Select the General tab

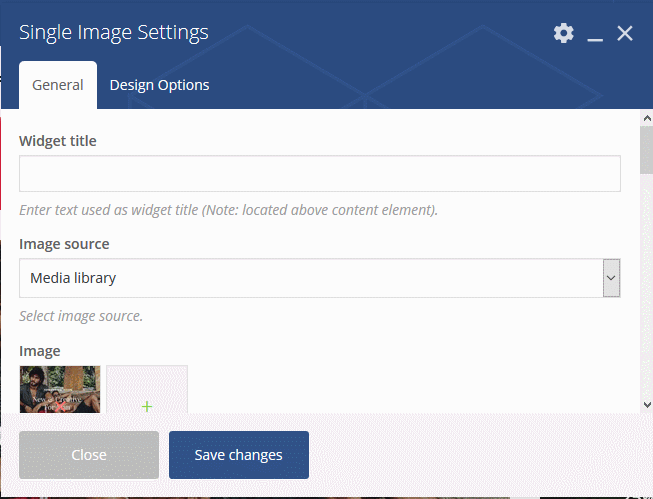(58, 85)
